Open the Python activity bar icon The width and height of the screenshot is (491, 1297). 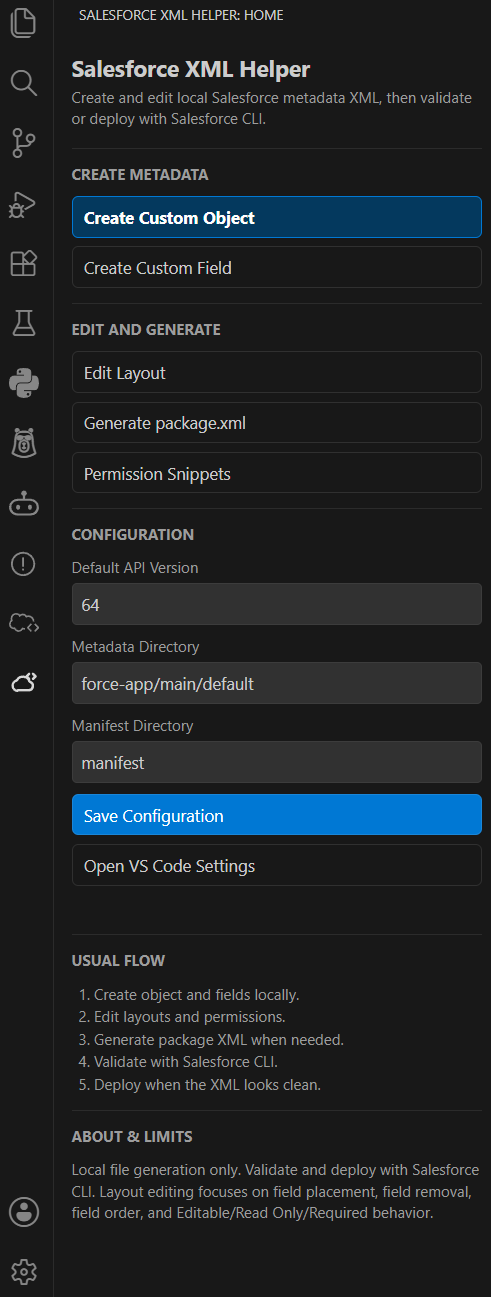(23, 383)
